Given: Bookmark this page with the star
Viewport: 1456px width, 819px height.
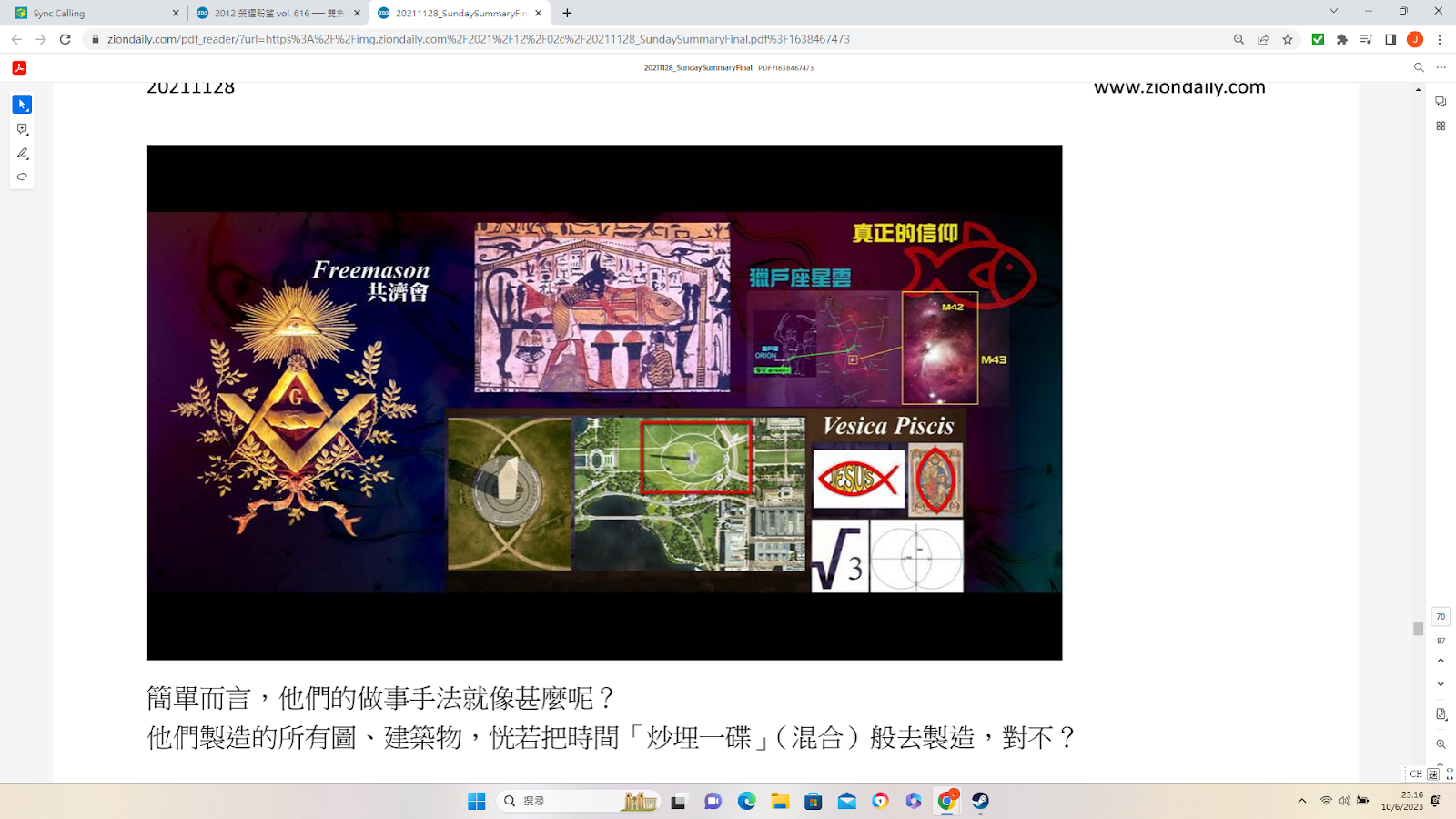Looking at the screenshot, I should tap(1288, 39).
